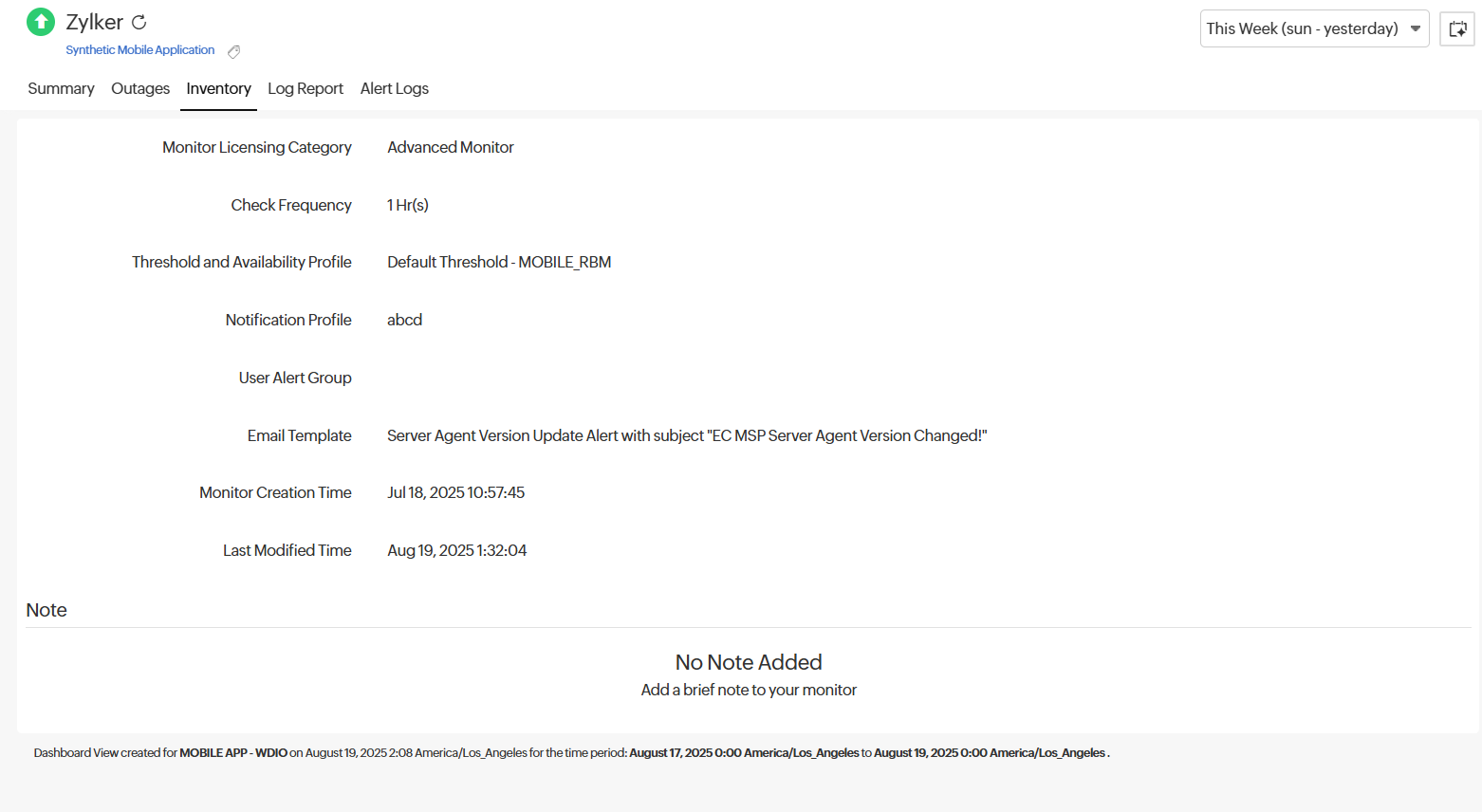
Task: Open the Synthetic Mobile Application link
Action: 139,50
